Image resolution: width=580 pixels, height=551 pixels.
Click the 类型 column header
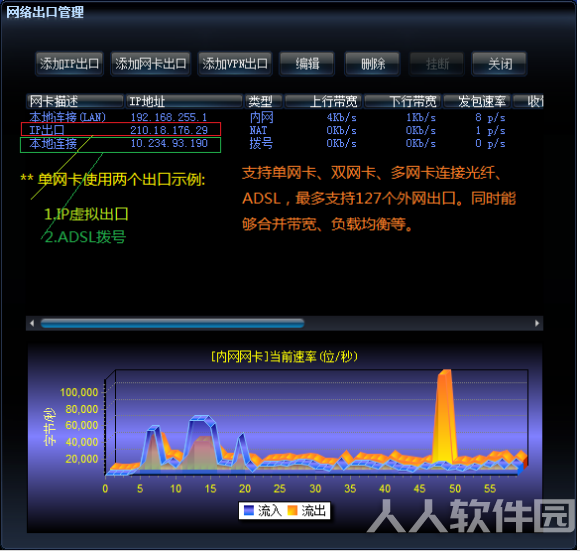[264, 101]
